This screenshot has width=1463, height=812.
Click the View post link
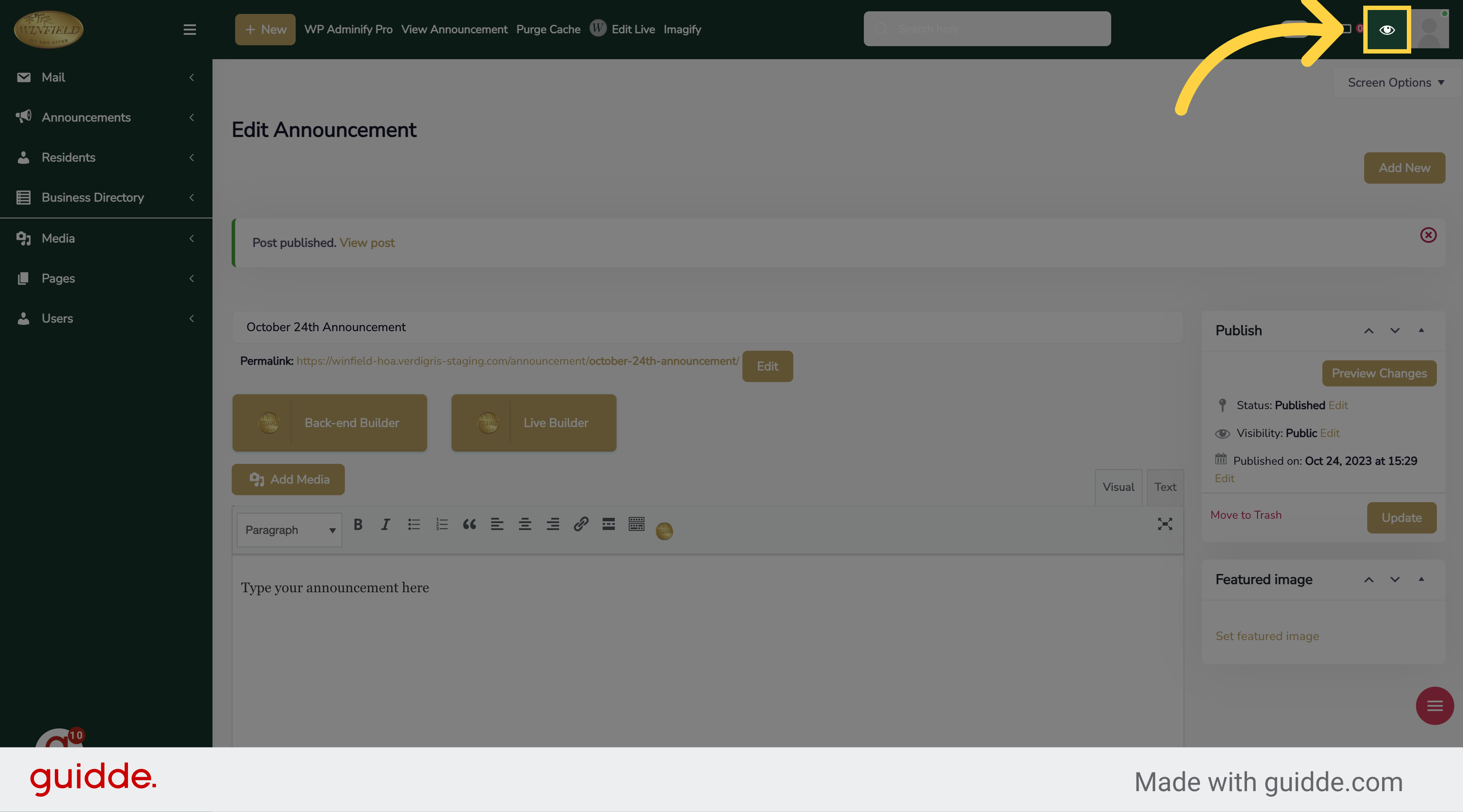tap(367, 243)
